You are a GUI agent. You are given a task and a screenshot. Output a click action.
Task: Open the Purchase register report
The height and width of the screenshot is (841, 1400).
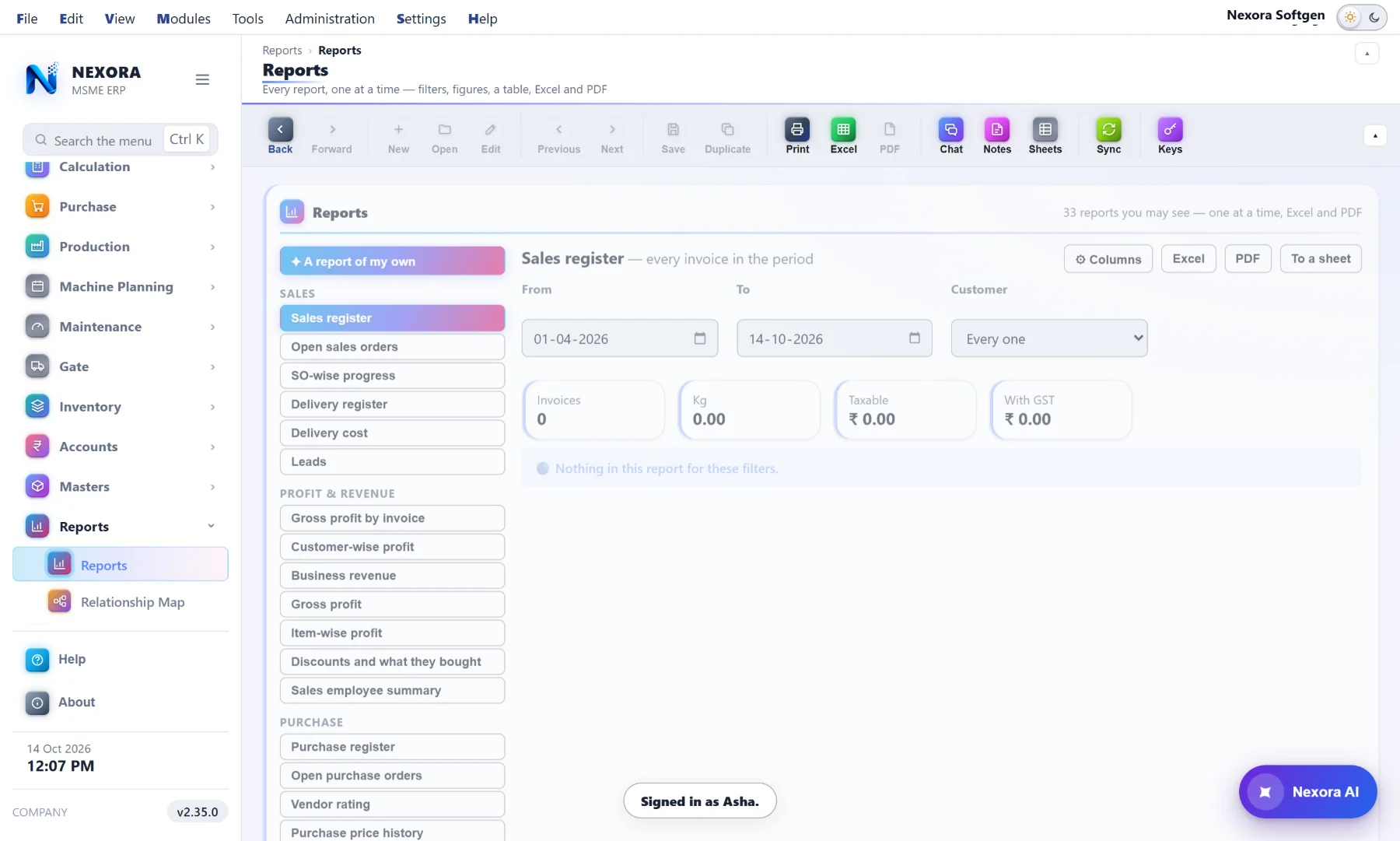392,747
